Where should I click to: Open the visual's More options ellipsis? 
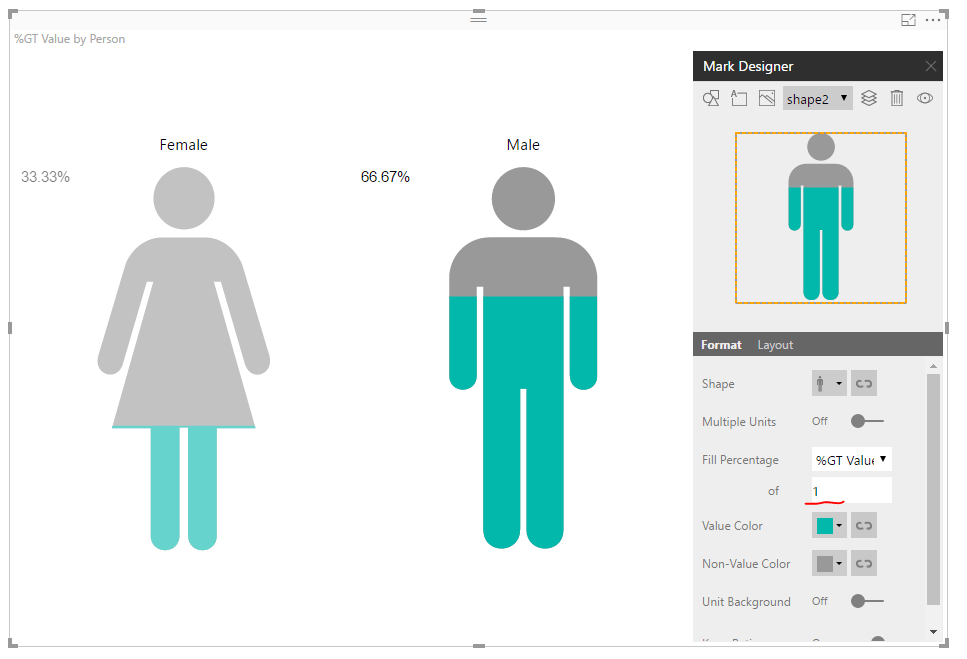pos(933,20)
